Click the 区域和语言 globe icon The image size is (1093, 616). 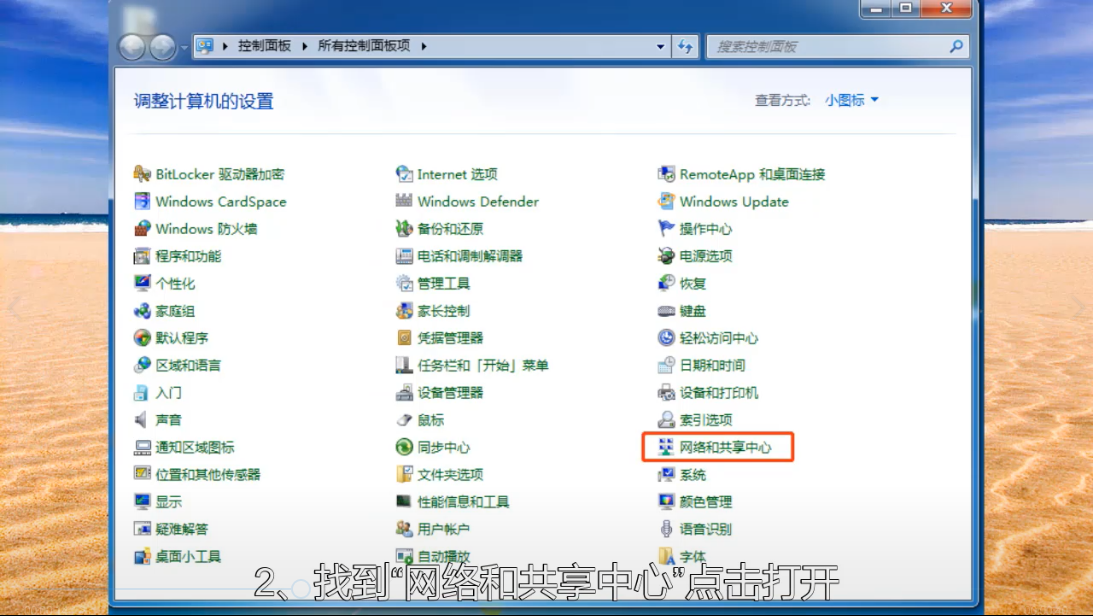[x=142, y=365]
